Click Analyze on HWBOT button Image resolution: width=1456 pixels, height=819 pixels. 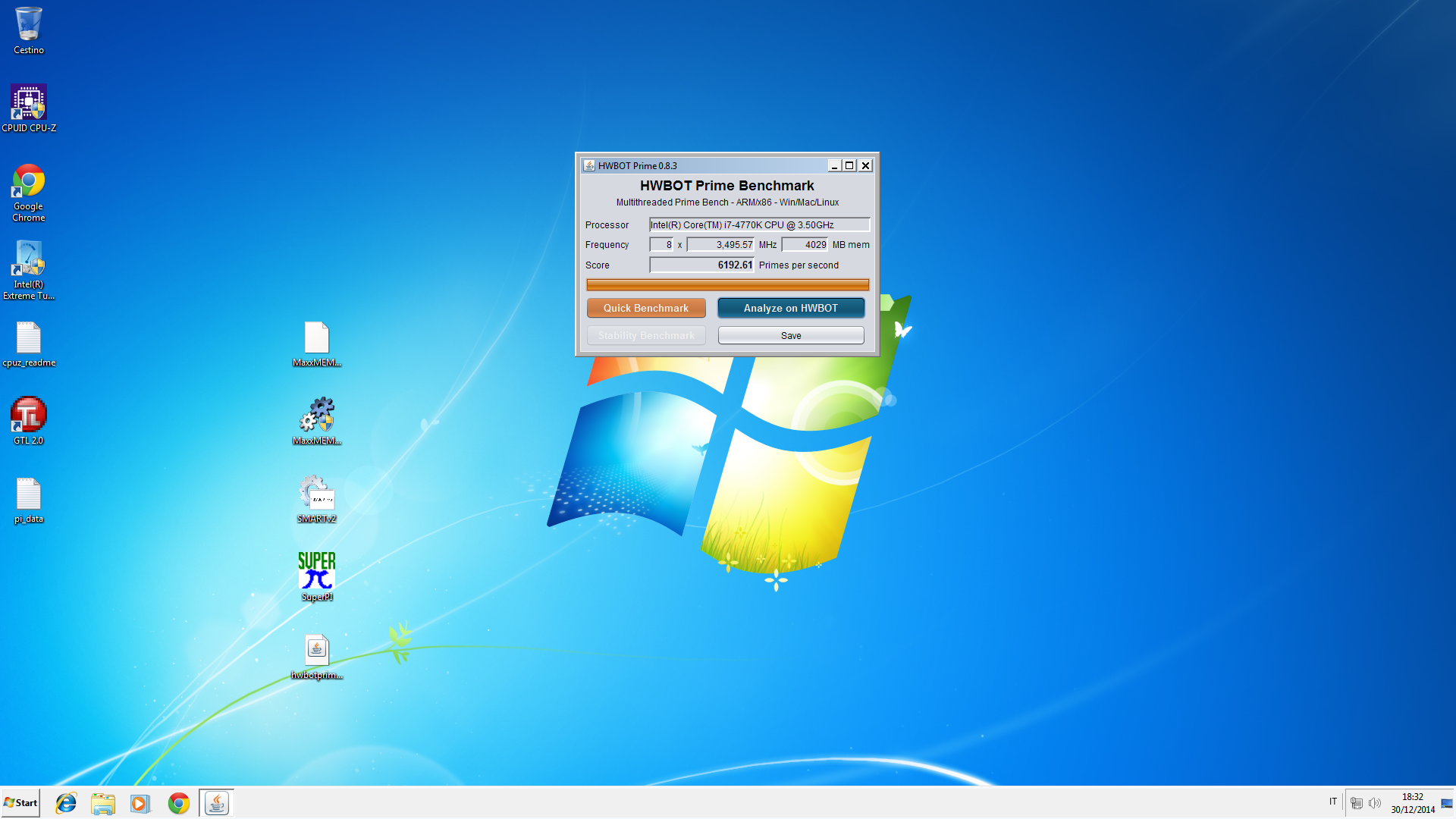click(x=791, y=308)
